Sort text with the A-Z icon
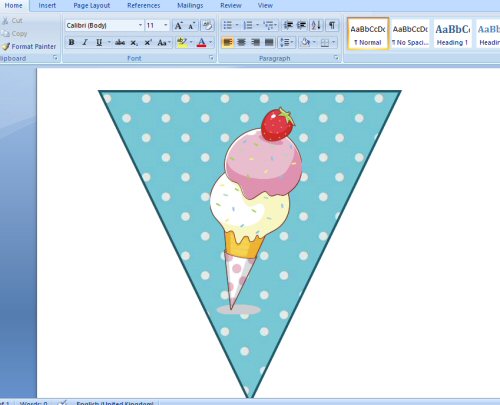Viewport: 500px width, 405px height. point(316,25)
